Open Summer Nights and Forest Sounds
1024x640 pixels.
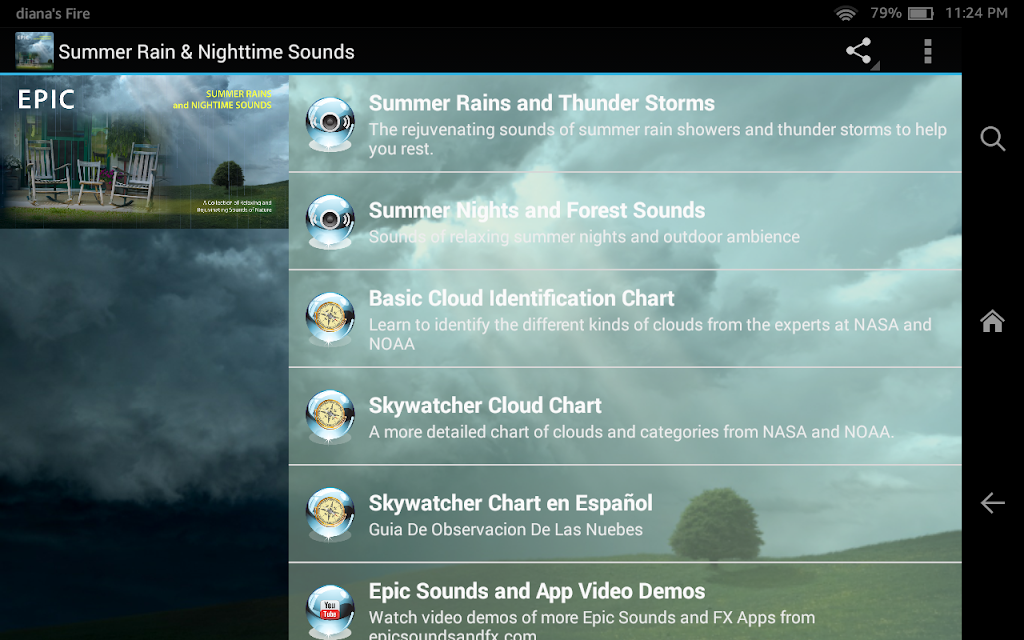pyautogui.click(x=625, y=221)
